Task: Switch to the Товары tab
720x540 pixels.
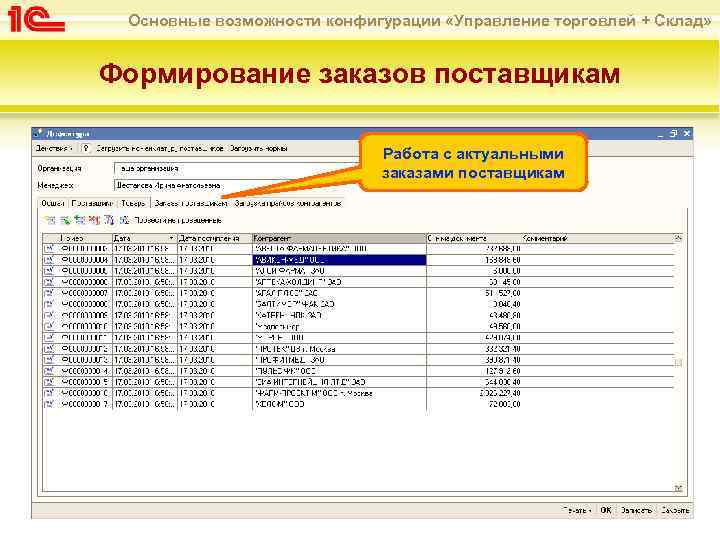Action: pos(133,203)
